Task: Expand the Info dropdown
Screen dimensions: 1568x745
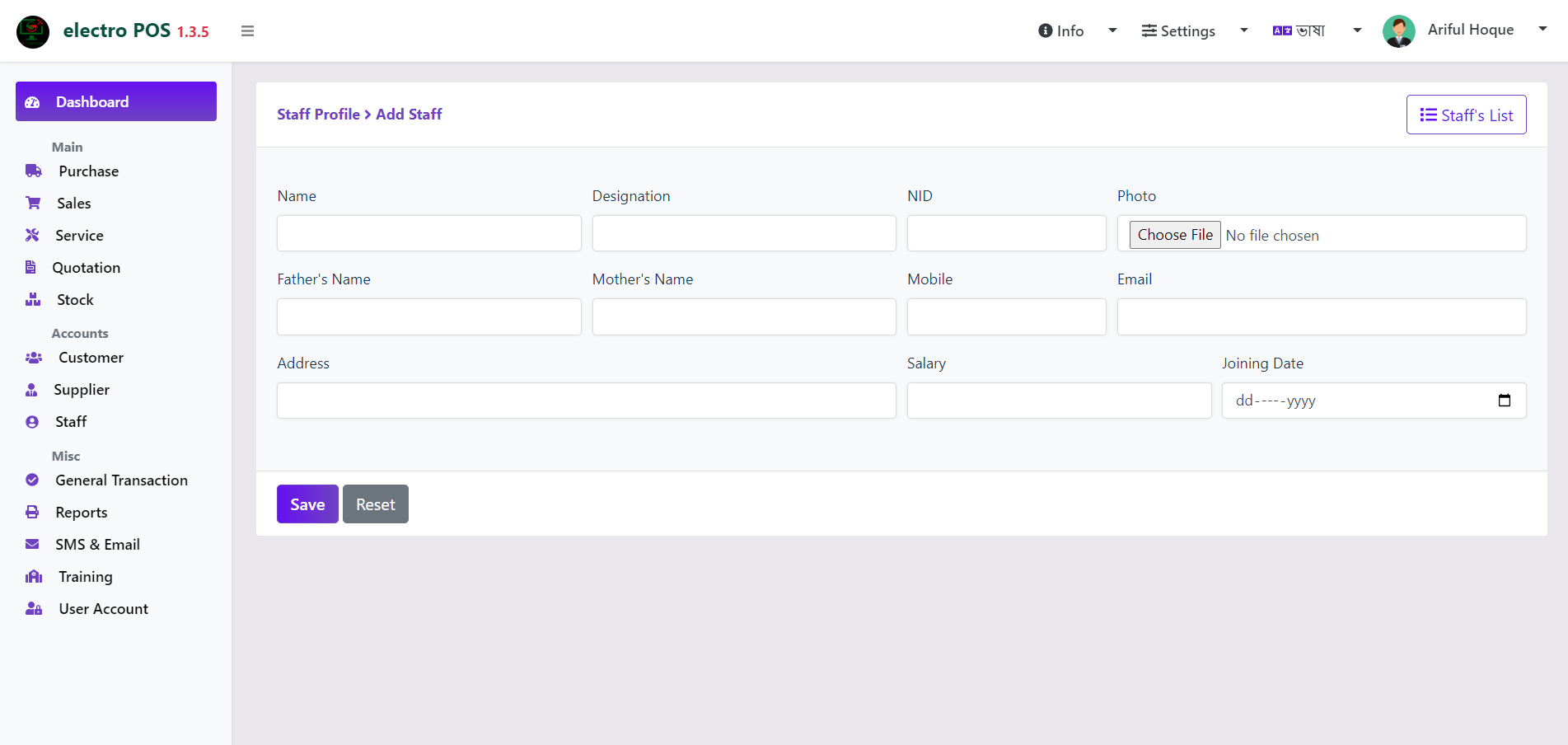Action: [1077, 30]
